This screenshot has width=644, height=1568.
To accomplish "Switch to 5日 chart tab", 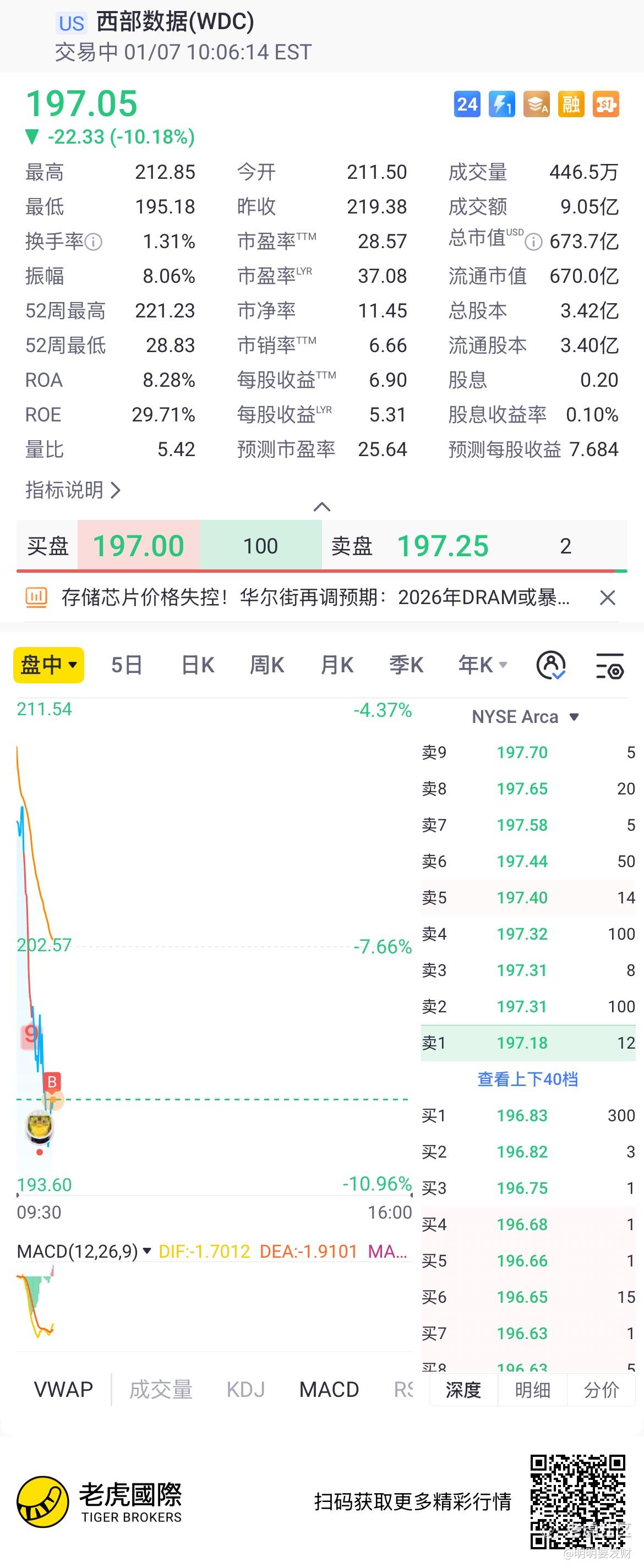I will tap(127, 665).
